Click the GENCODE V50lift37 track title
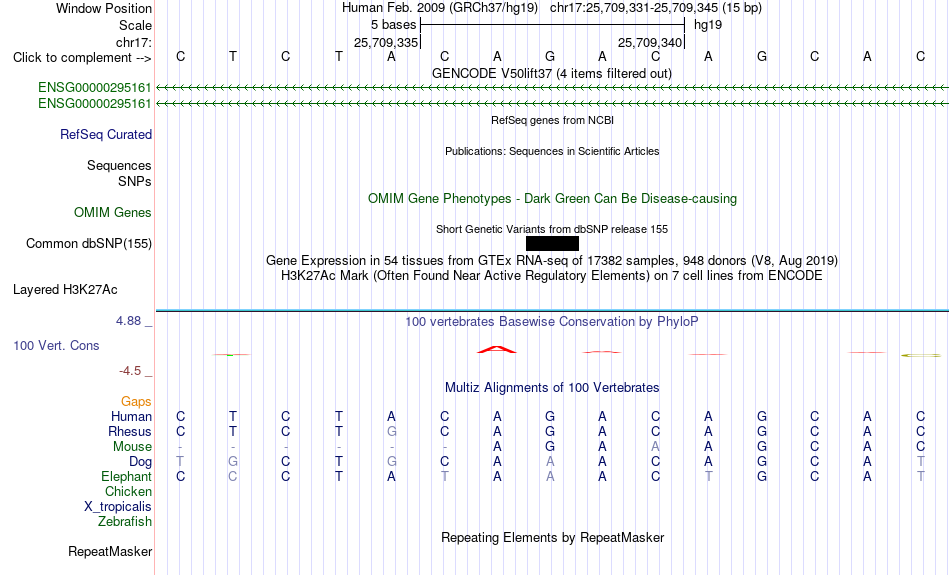This screenshot has height=575, width=950. [x=552, y=73]
